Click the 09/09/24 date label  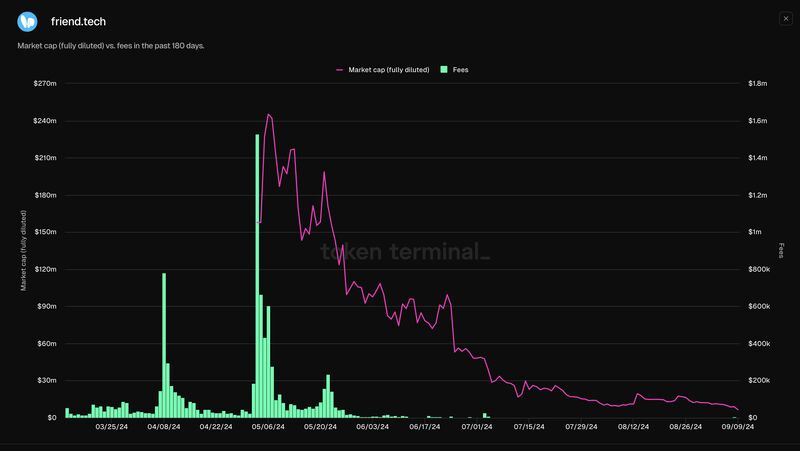tap(738, 427)
